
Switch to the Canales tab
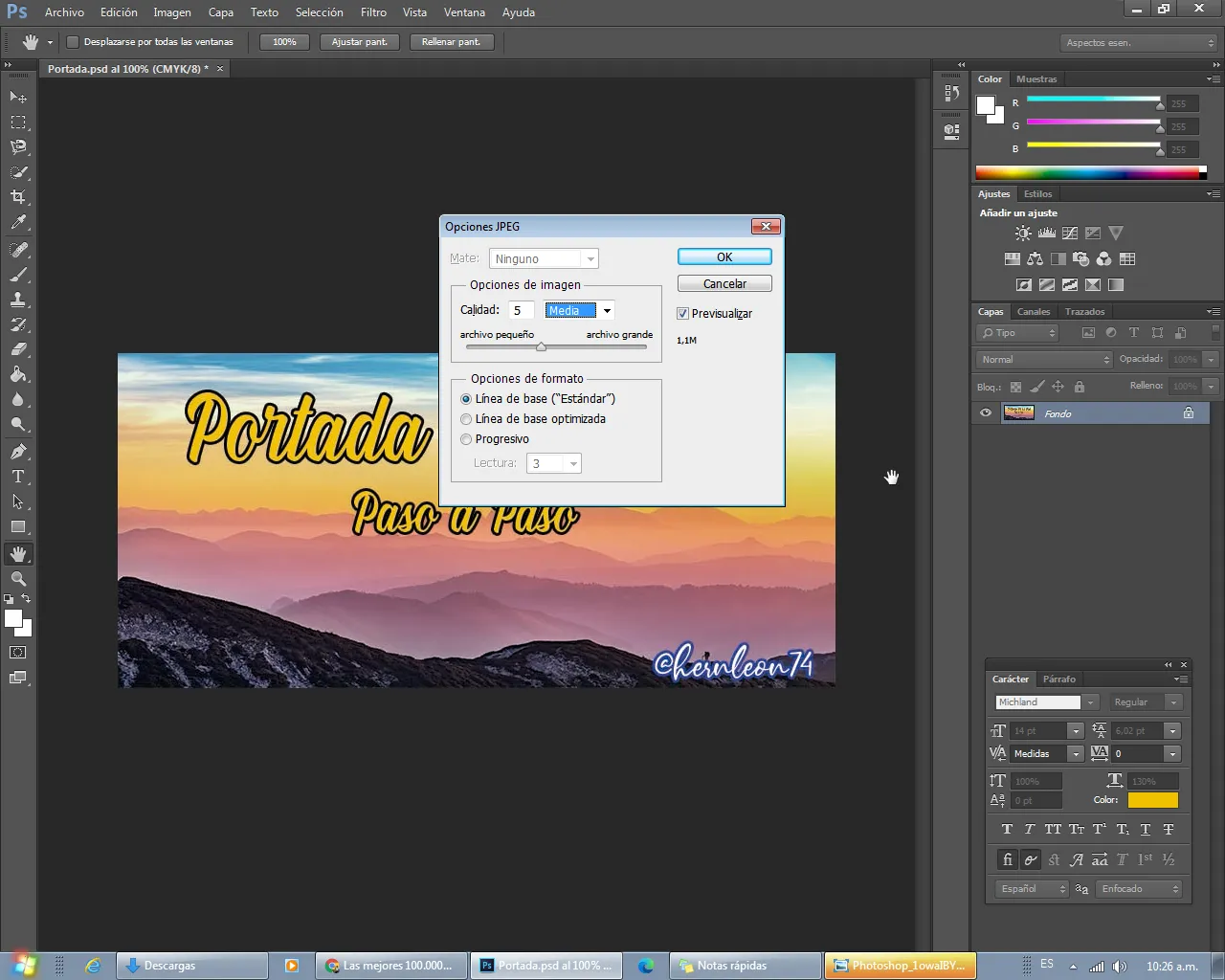(1033, 312)
